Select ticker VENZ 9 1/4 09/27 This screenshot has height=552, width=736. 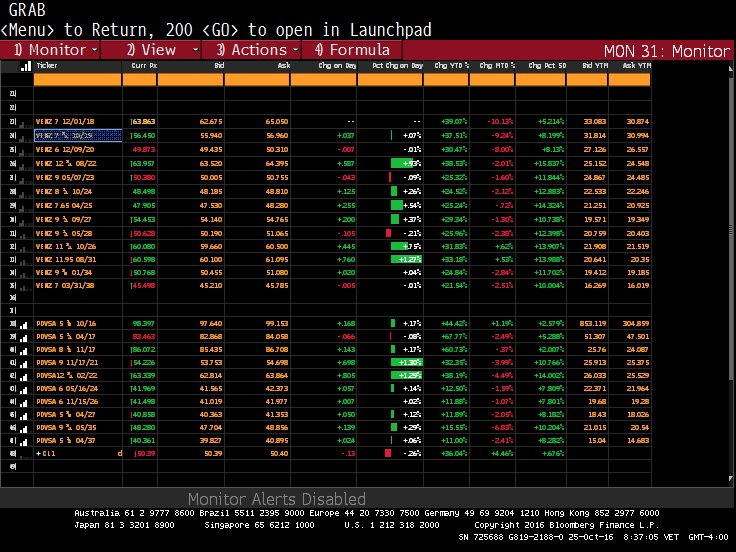pyautogui.click(x=64, y=220)
